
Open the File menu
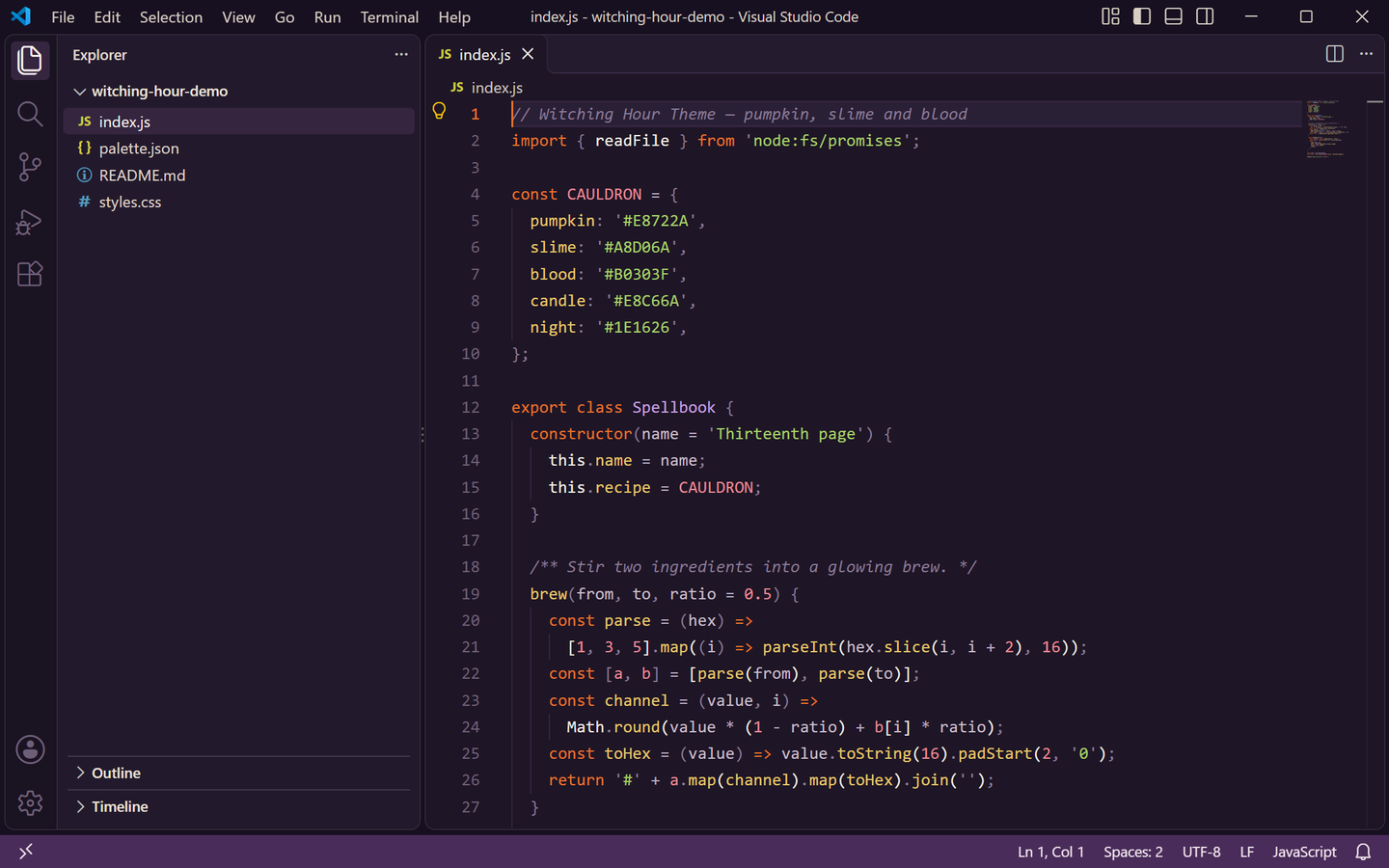[63, 16]
